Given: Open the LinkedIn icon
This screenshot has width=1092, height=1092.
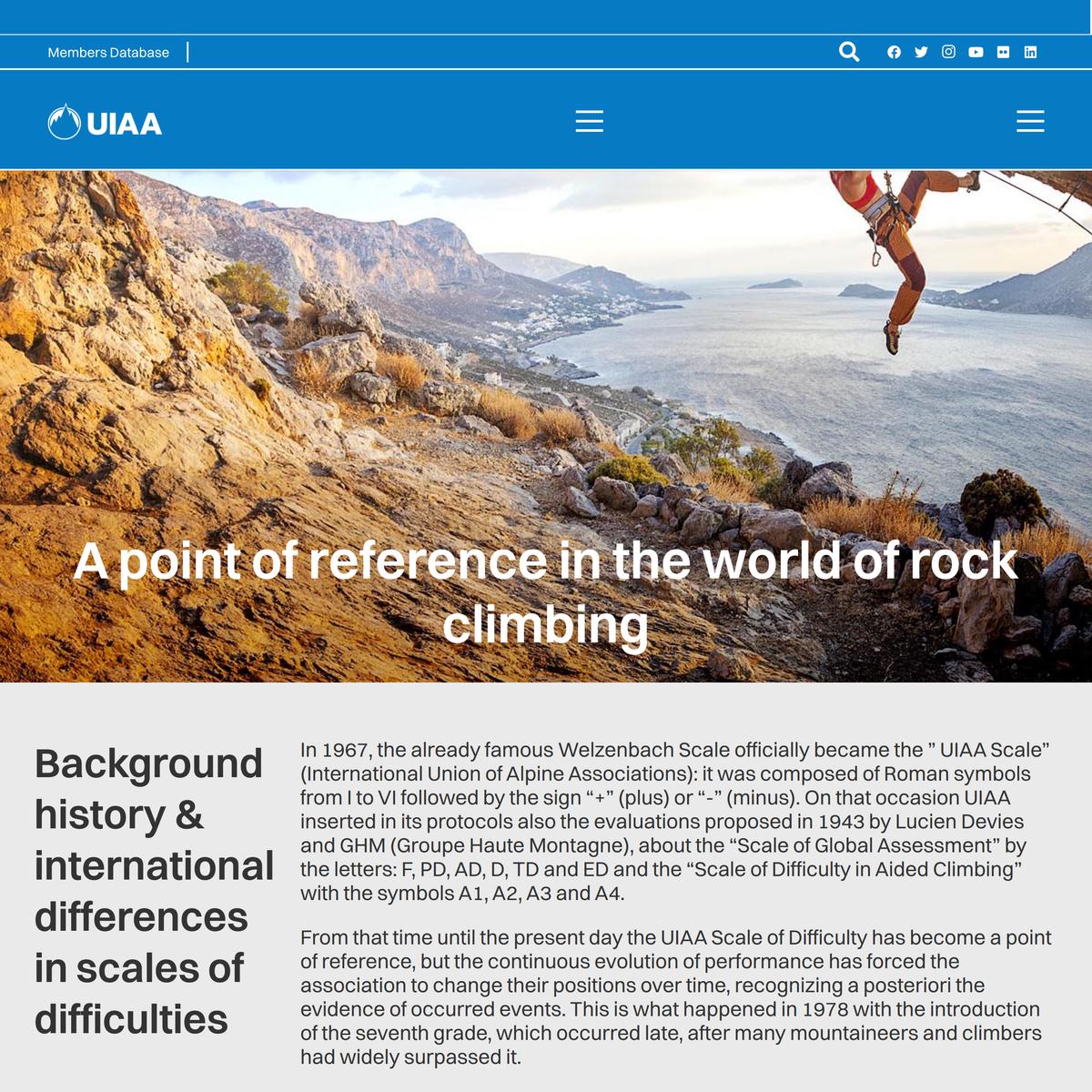Looking at the screenshot, I should click(1030, 52).
